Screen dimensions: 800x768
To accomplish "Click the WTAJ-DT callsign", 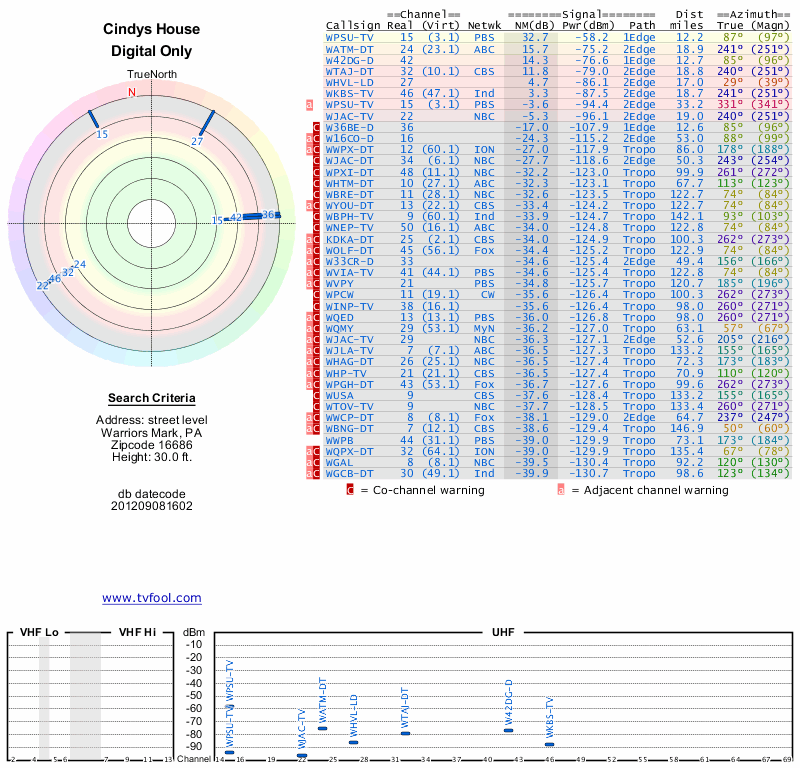I will [349, 71].
